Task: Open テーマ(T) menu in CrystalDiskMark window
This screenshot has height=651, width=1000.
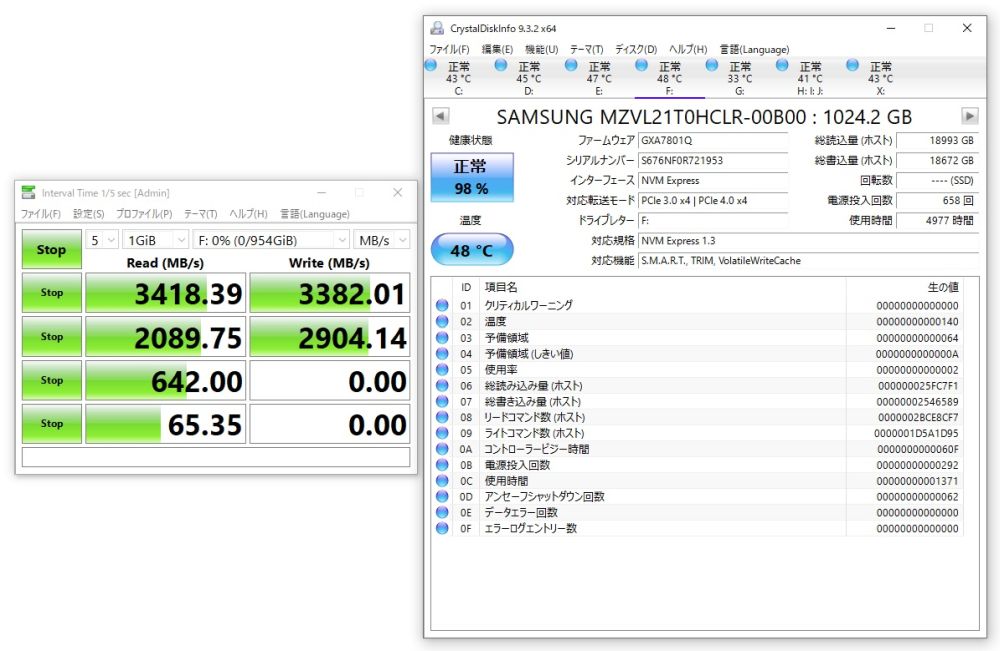Action: point(201,214)
